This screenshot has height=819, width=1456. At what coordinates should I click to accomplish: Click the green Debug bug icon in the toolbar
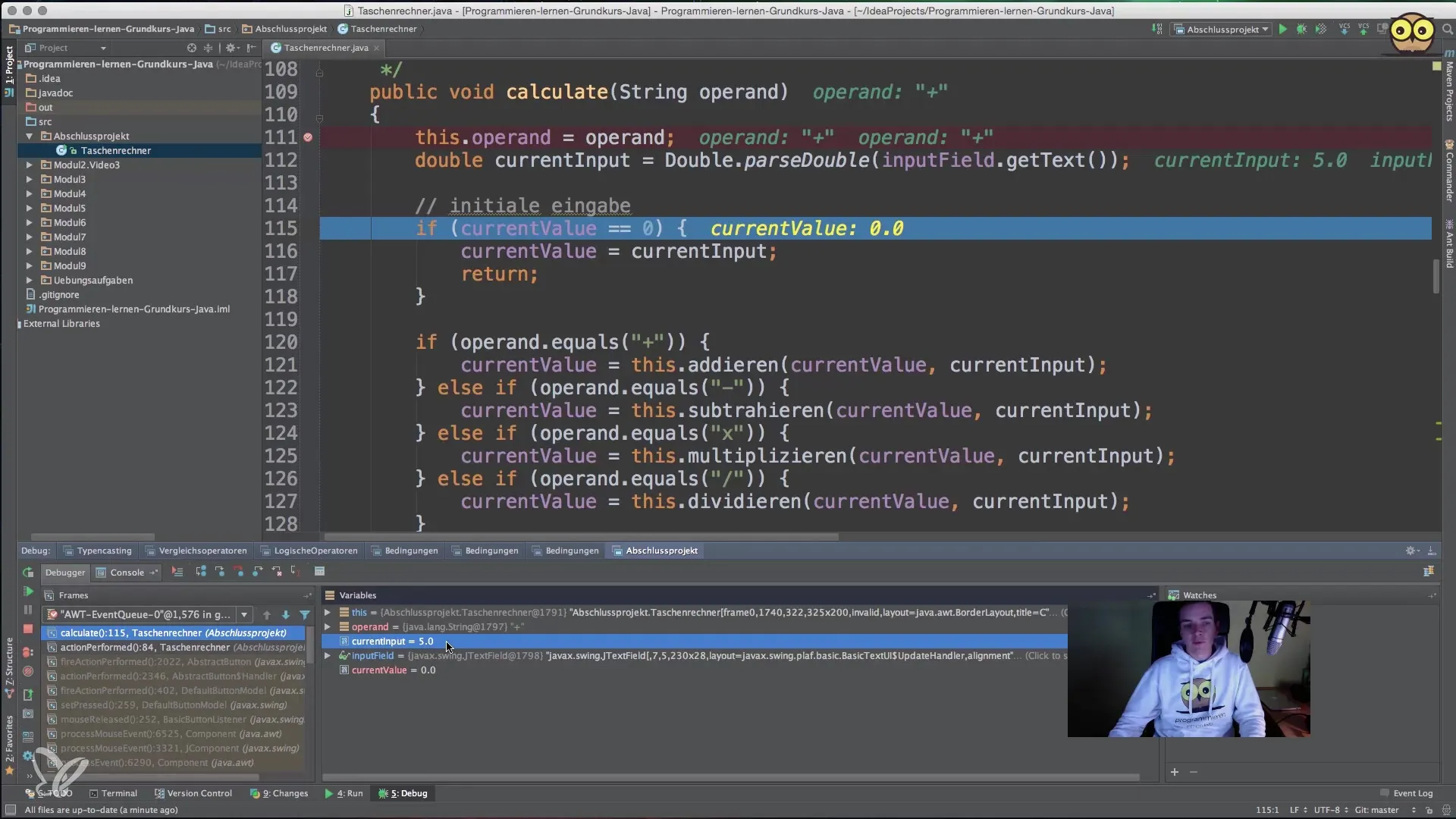1301,30
